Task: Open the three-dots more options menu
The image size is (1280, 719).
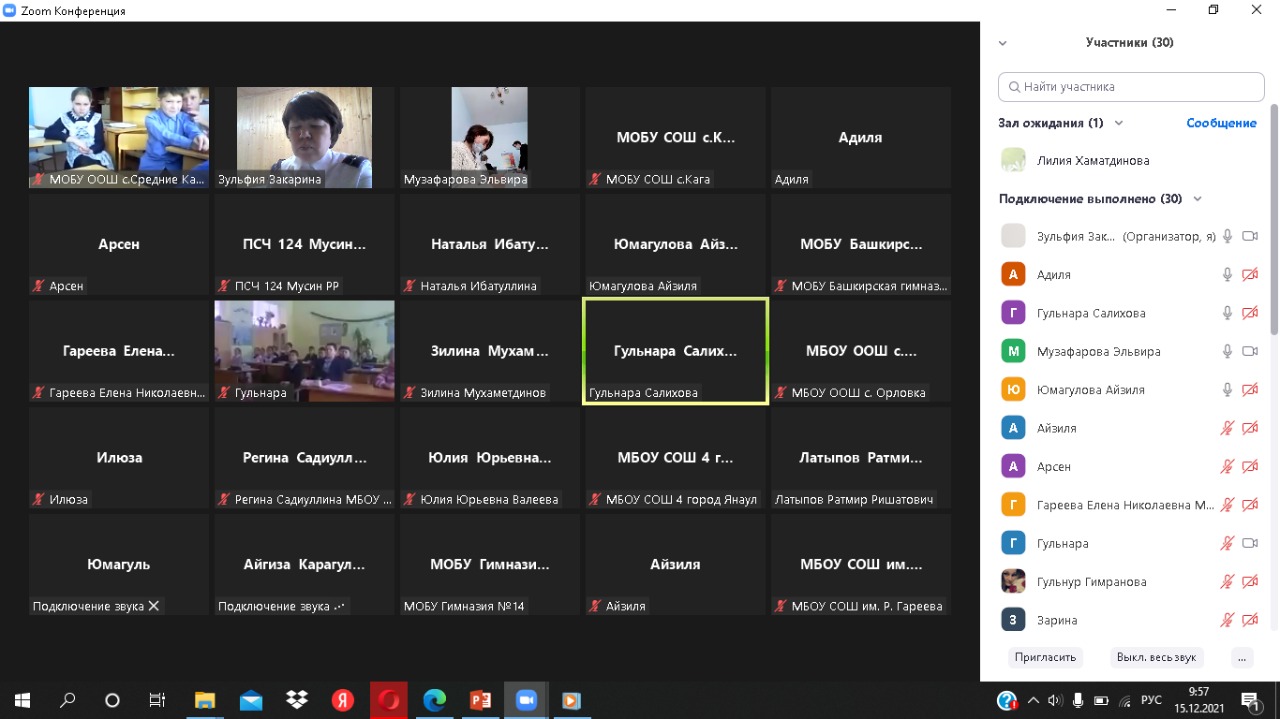Action: 1241,657
